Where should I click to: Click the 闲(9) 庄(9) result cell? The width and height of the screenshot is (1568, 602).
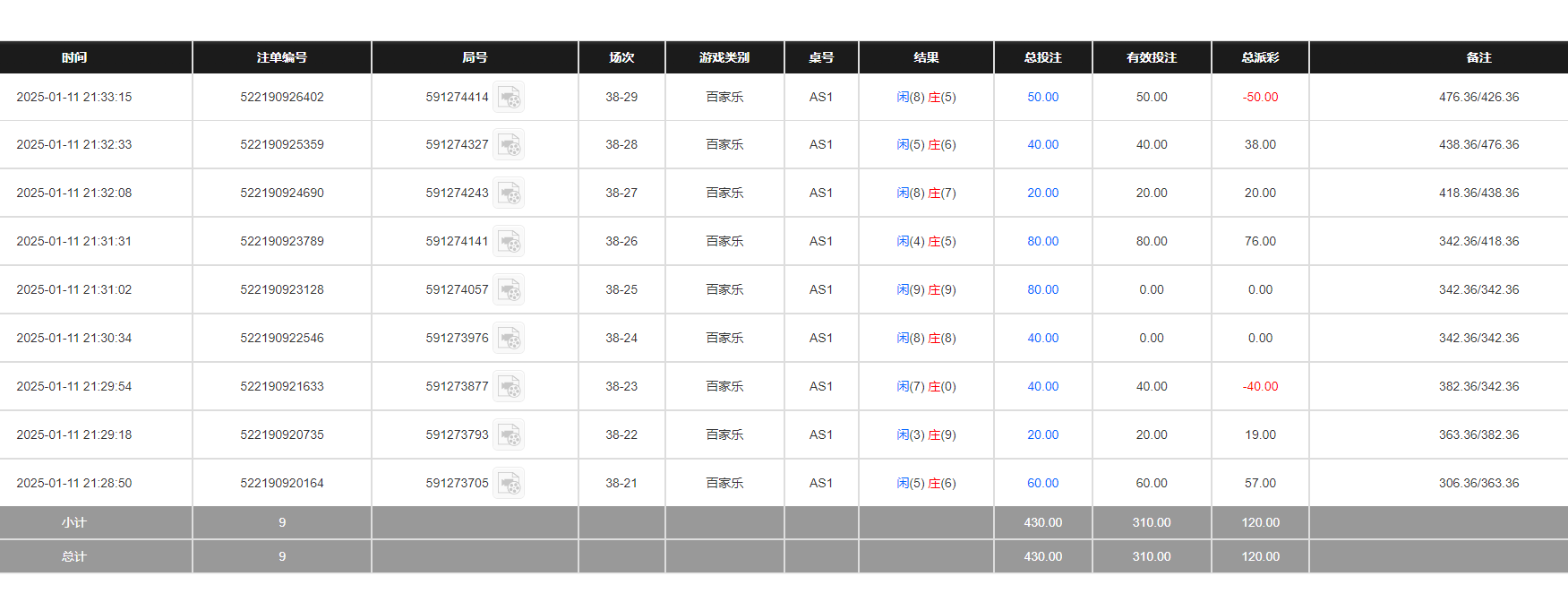926,289
